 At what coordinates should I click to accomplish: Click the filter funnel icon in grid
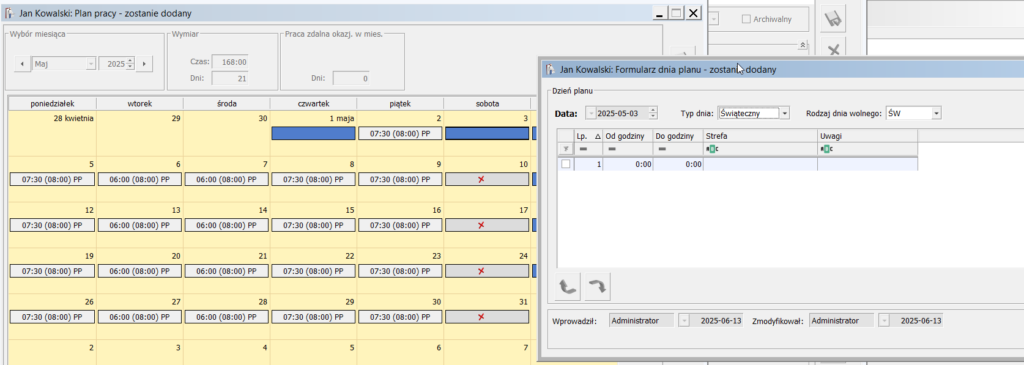pos(566,150)
